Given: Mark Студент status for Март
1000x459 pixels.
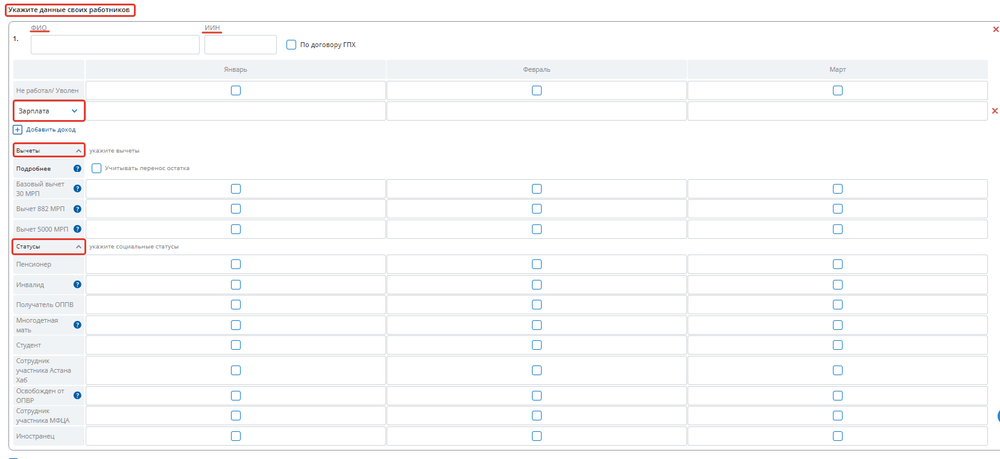Looking at the screenshot, I should [x=838, y=345].
